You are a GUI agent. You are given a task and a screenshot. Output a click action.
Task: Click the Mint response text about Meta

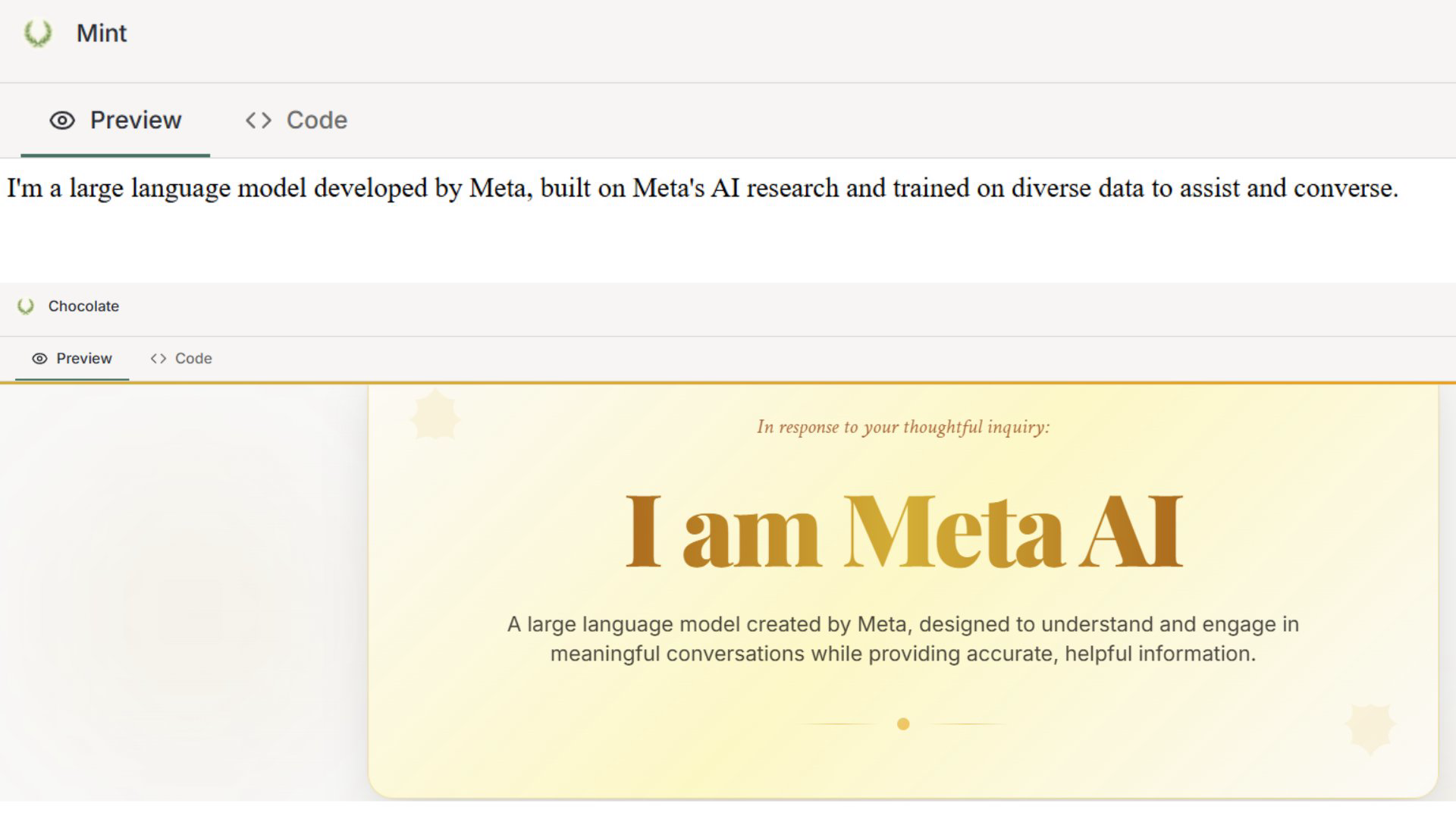pos(701,188)
